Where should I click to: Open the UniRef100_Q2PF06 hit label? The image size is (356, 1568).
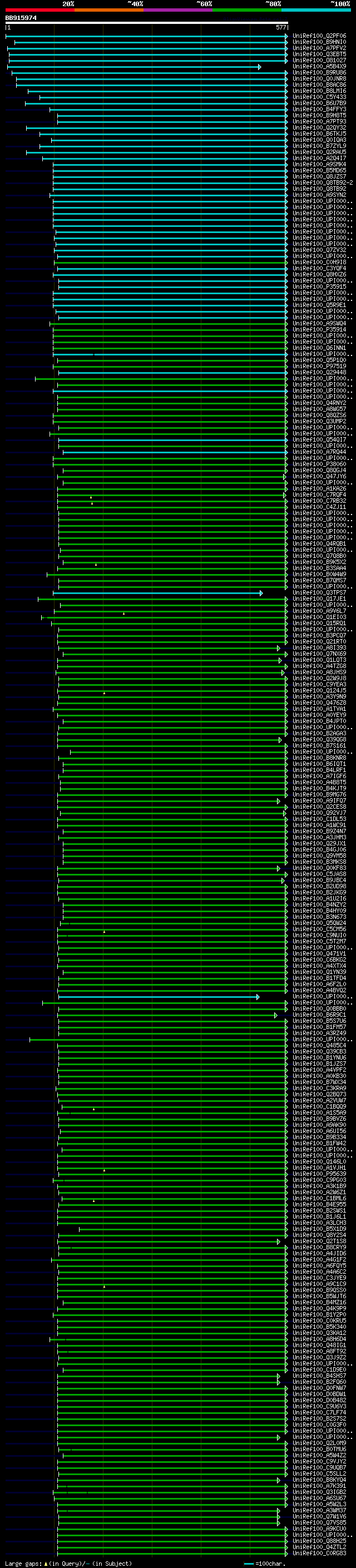(319, 36)
